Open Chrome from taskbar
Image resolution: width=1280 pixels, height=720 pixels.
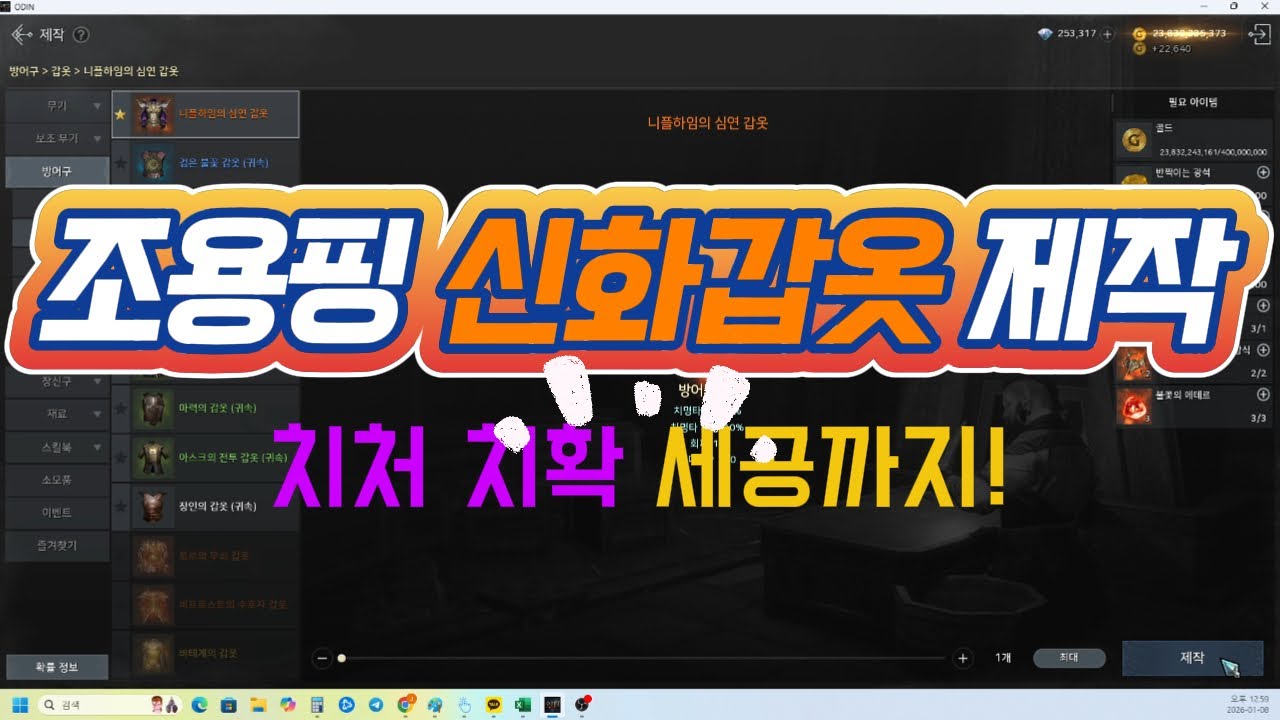point(405,704)
